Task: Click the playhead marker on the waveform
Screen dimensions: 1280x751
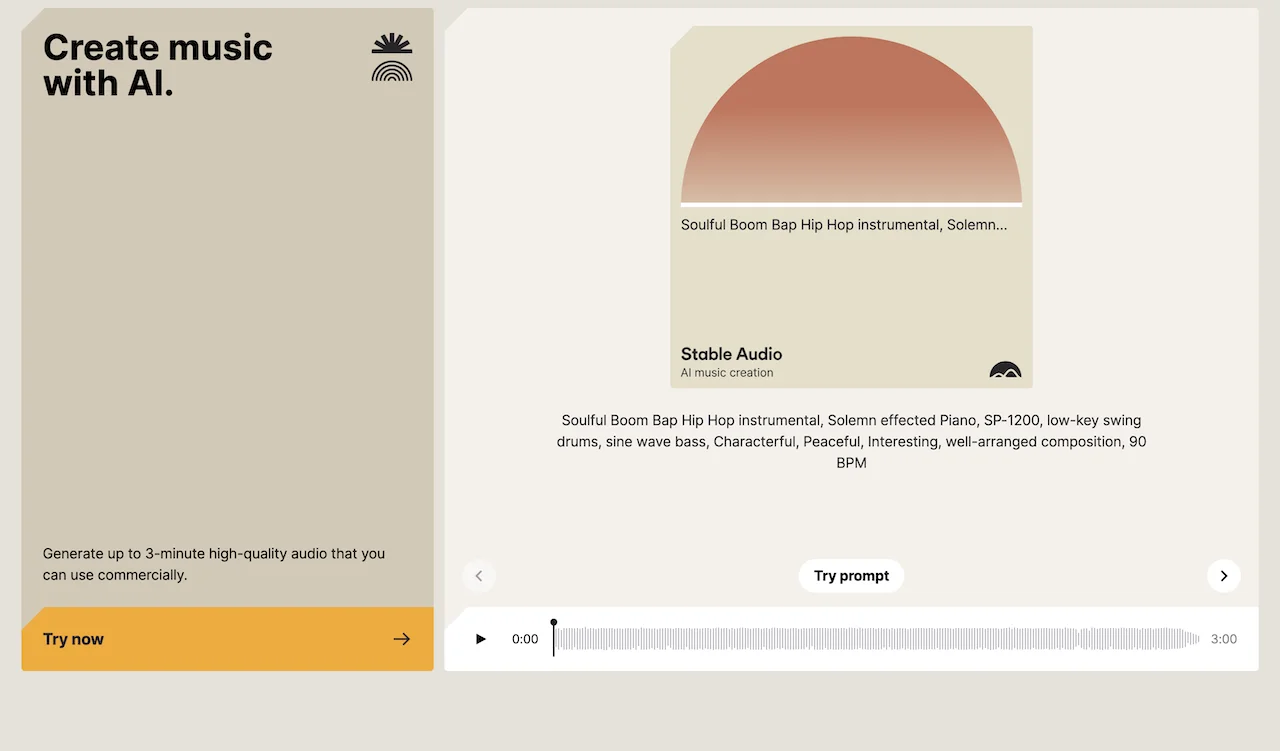Action: pyautogui.click(x=554, y=624)
